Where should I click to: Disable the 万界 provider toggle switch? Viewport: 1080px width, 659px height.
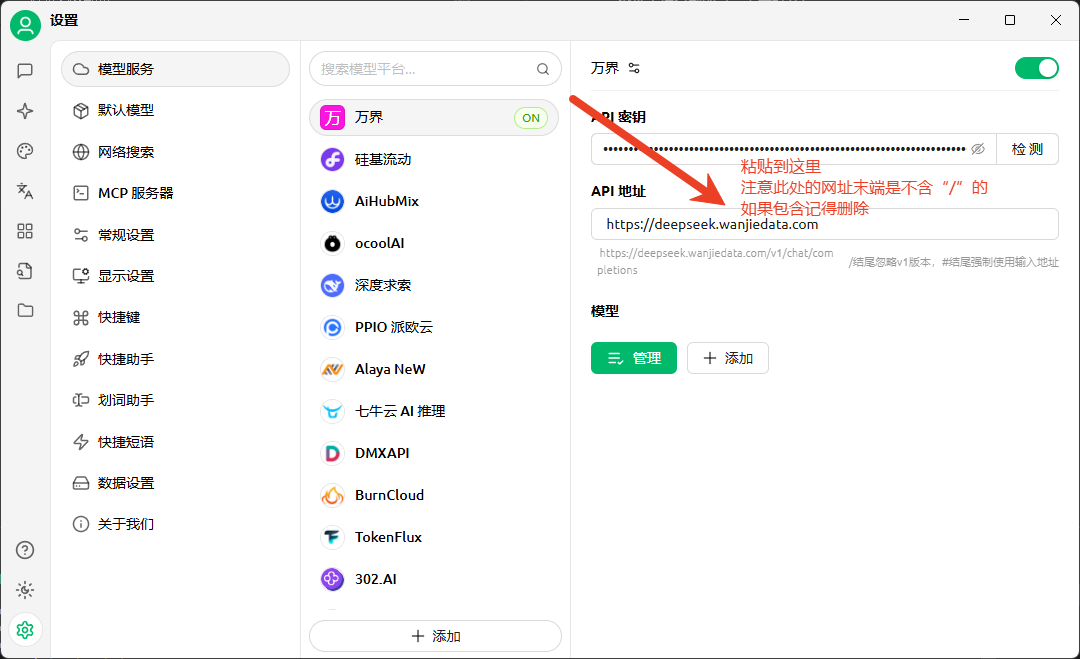(x=1037, y=68)
